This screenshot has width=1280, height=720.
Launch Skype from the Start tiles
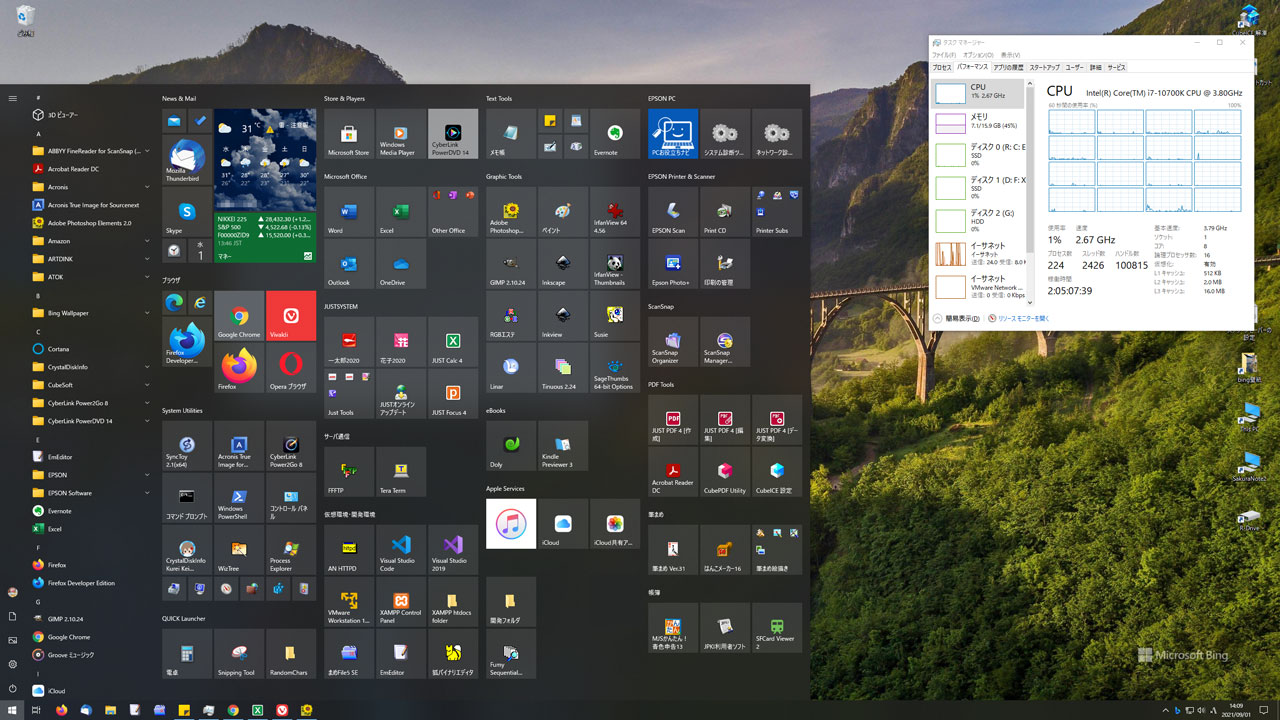click(187, 212)
